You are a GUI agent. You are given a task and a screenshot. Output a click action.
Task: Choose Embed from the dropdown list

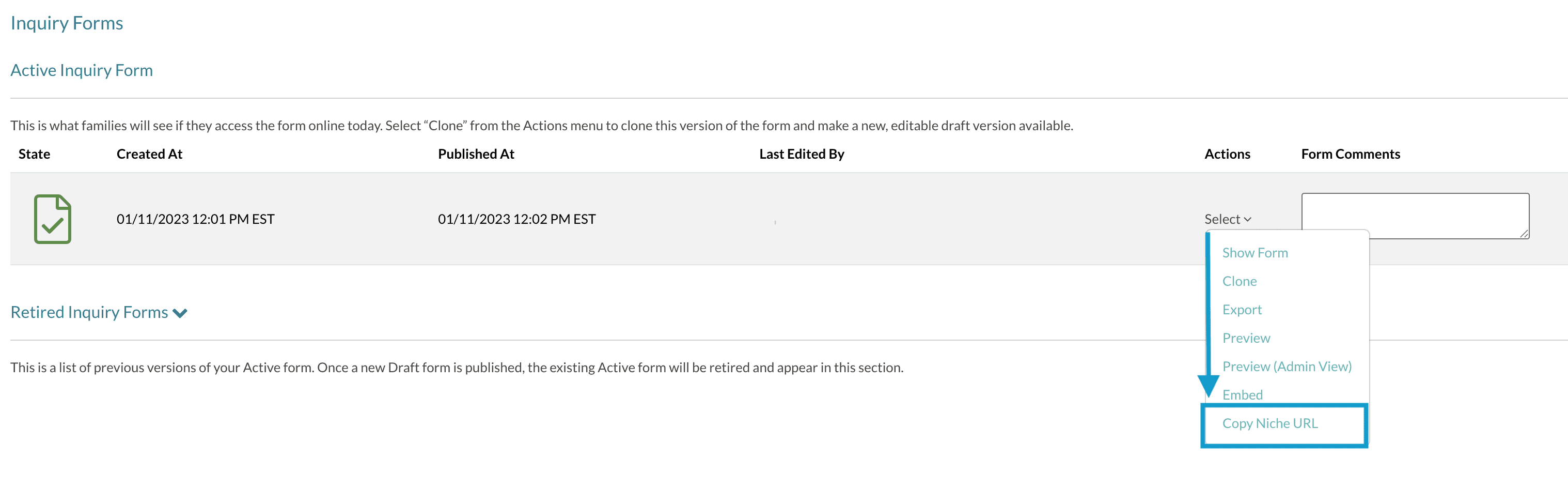[1242, 395]
